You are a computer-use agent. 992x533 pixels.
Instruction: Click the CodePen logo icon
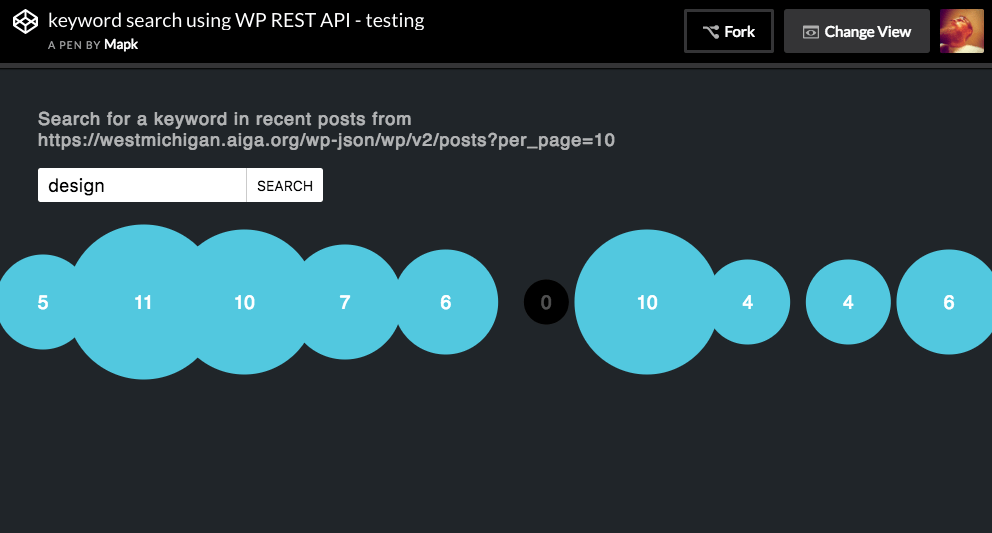26,22
